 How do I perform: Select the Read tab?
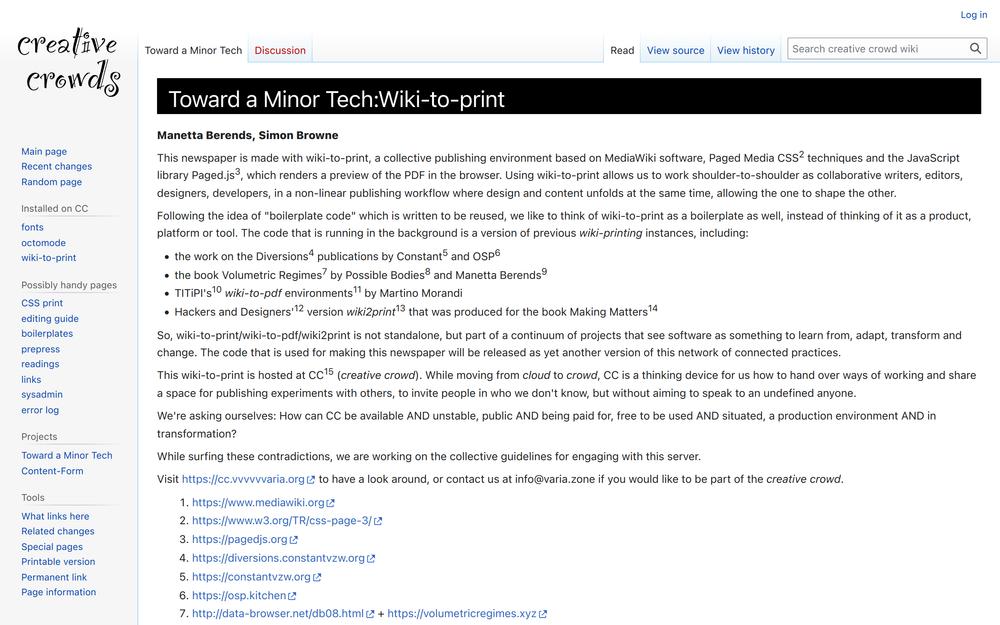coord(622,50)
